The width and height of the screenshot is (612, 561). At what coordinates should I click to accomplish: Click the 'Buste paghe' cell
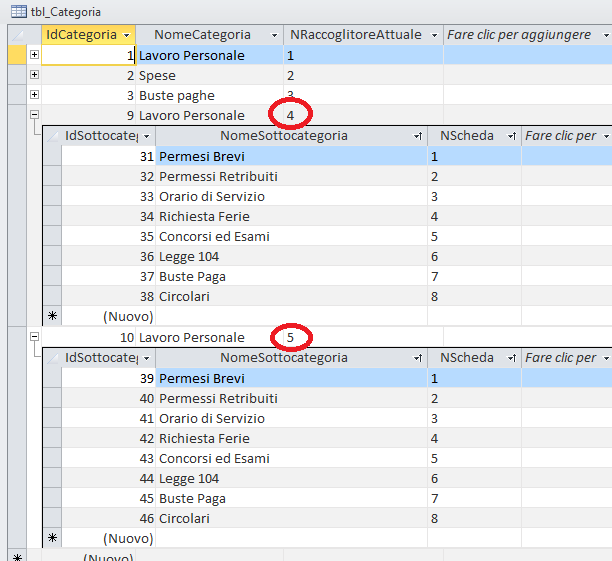[x=210, y=95]
